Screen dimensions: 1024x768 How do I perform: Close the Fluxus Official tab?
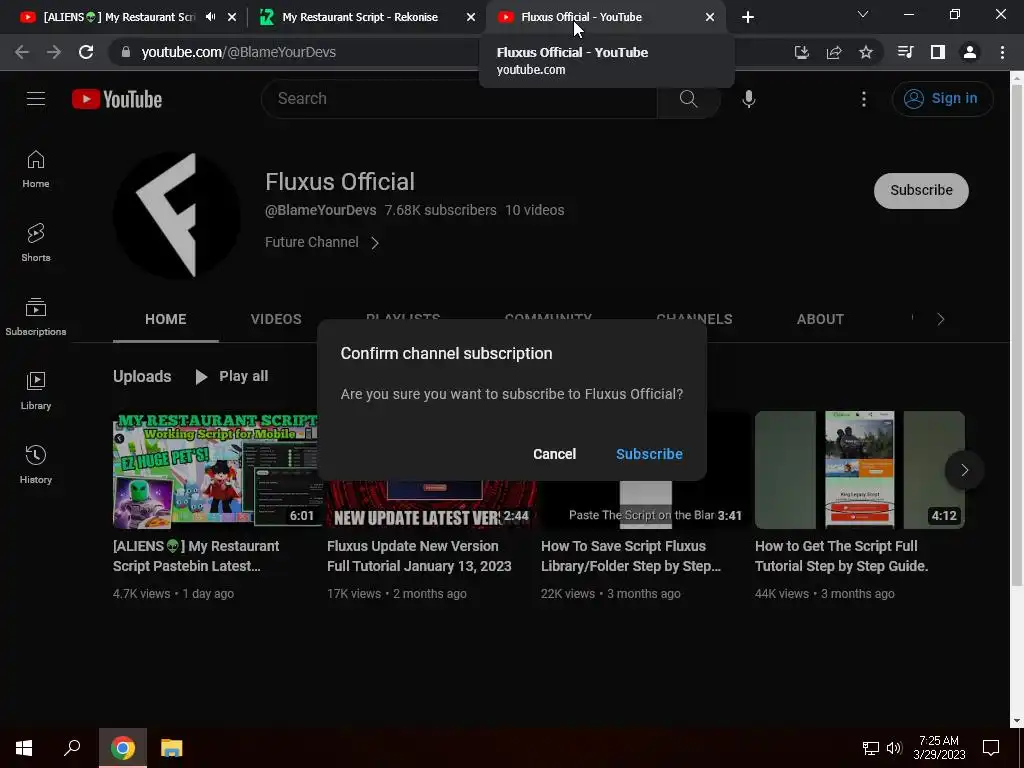pos(710,17)
